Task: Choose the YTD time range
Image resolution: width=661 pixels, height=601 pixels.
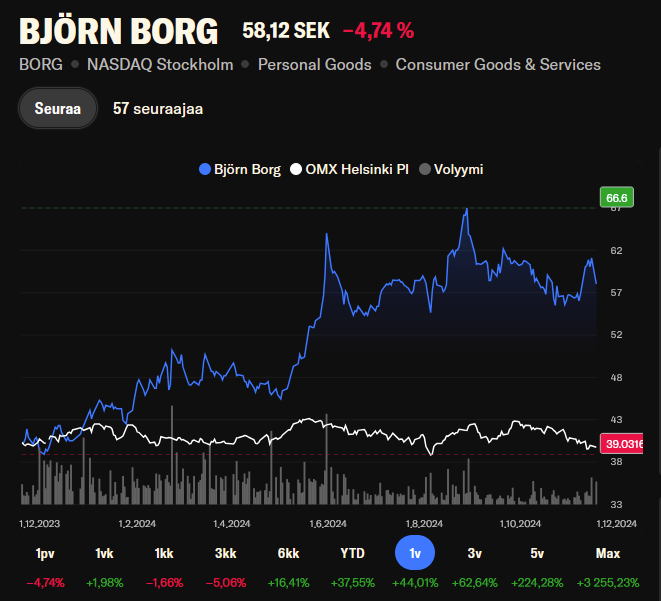Action: (352, 553)
